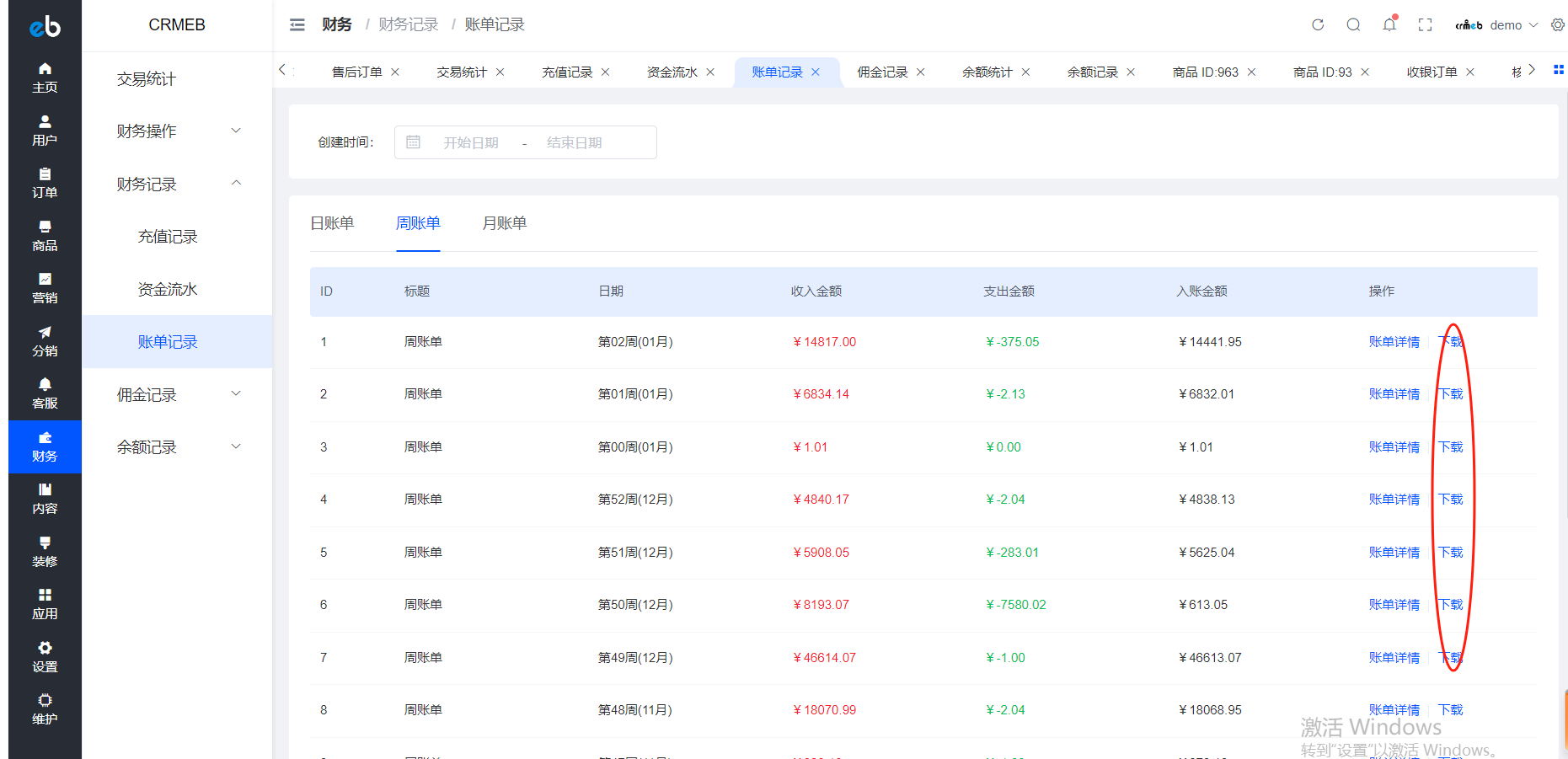Screen dimensions: 1568x759
Task: Open the 分销 distribution sidebar icon
Action: (x=45, y=341)
